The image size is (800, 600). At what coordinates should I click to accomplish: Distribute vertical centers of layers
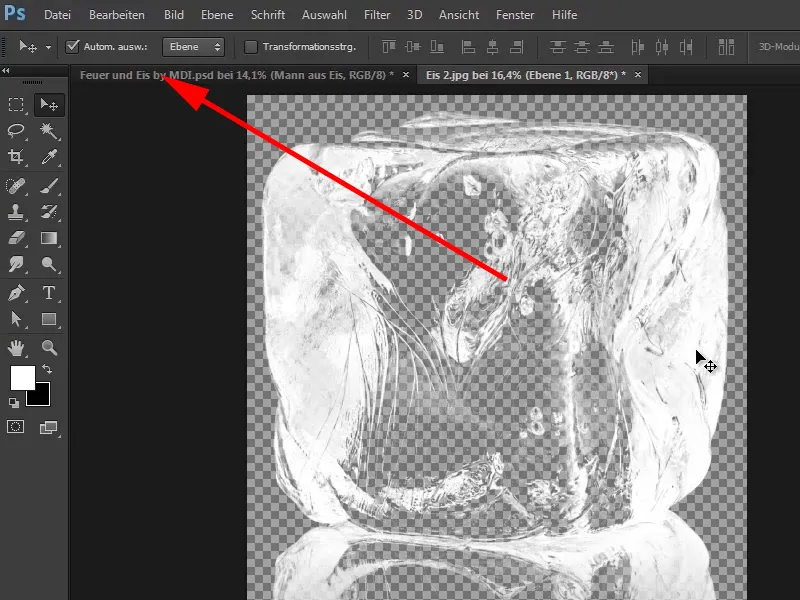tap(582, 47)
